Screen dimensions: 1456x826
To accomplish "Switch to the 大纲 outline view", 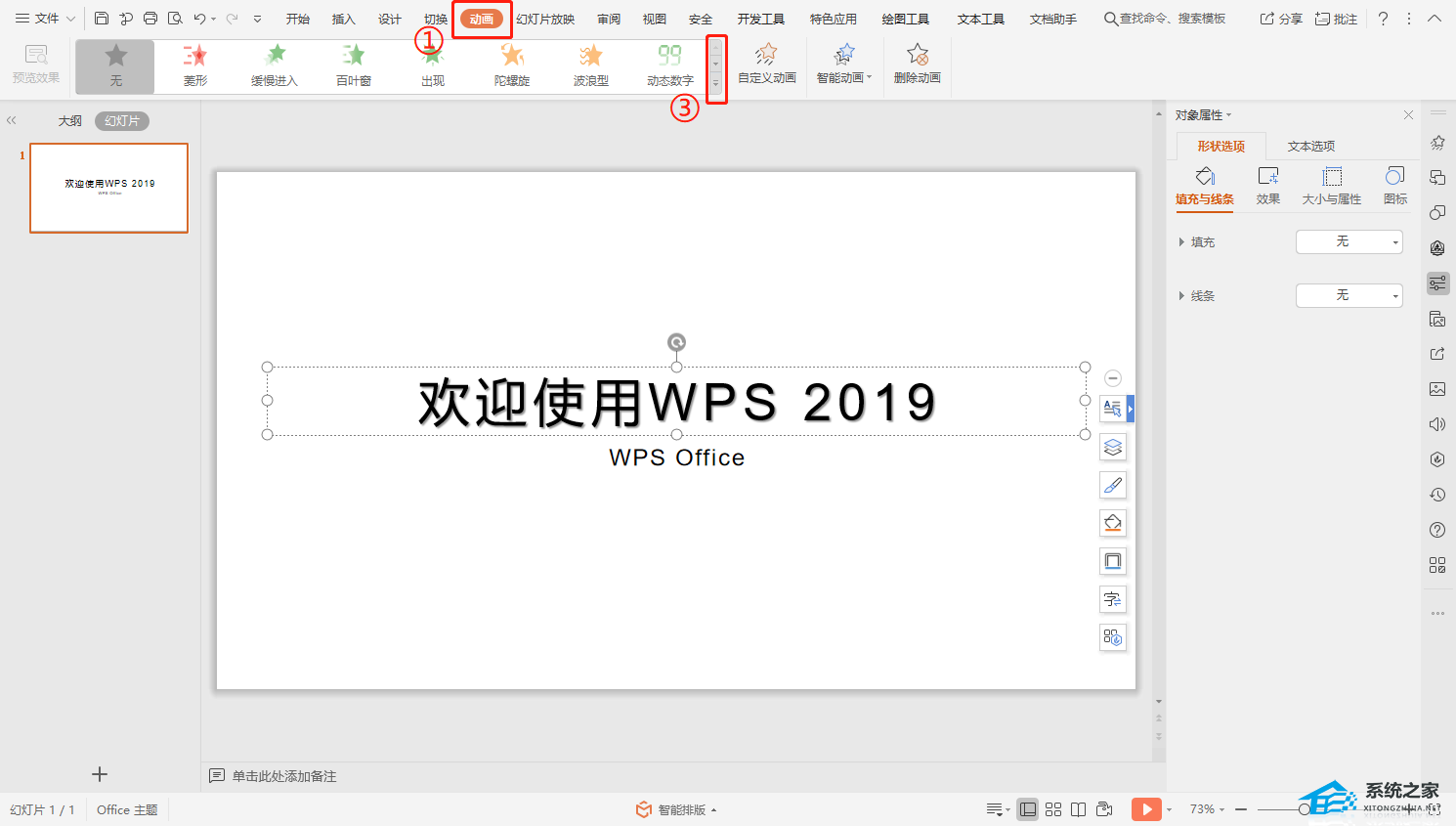I will [x=70, y=120].
